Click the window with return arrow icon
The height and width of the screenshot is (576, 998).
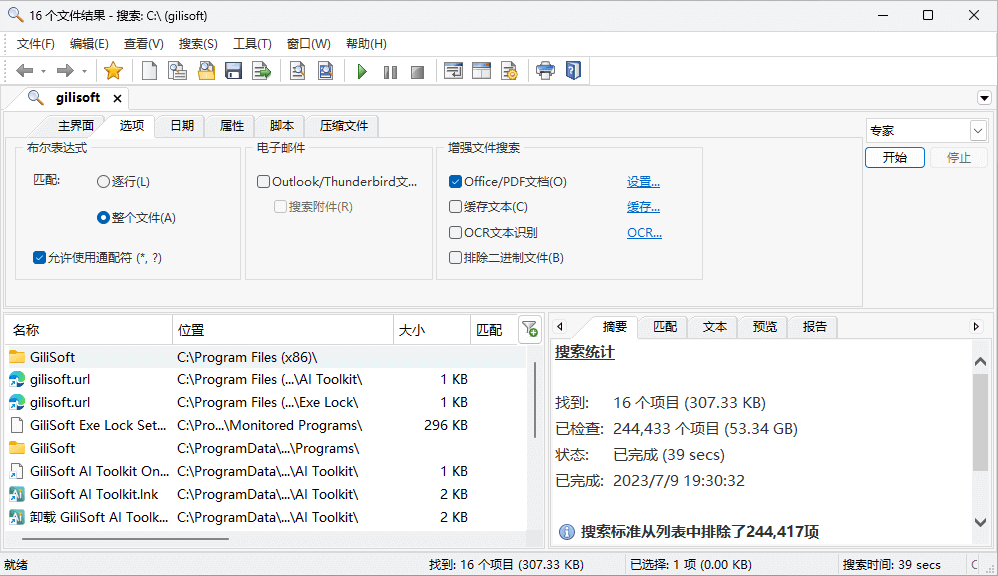[x=453, y=71]
